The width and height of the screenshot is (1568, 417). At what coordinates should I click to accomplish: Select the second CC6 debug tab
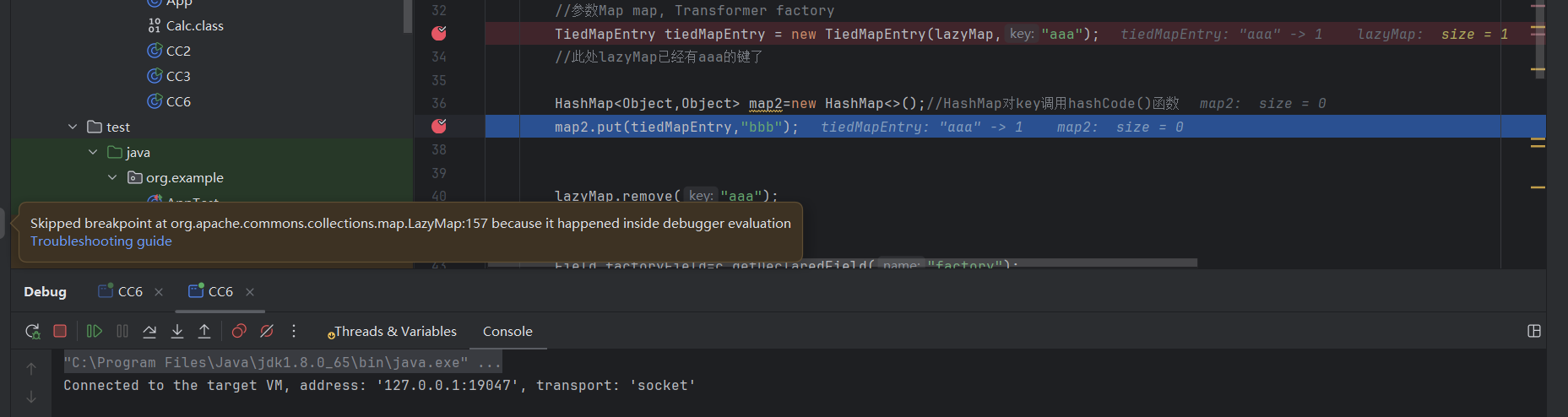(x=211, y=291)
